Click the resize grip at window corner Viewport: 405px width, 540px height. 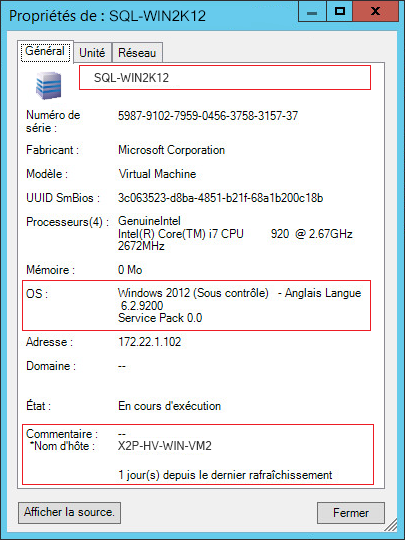click(391, 527)
